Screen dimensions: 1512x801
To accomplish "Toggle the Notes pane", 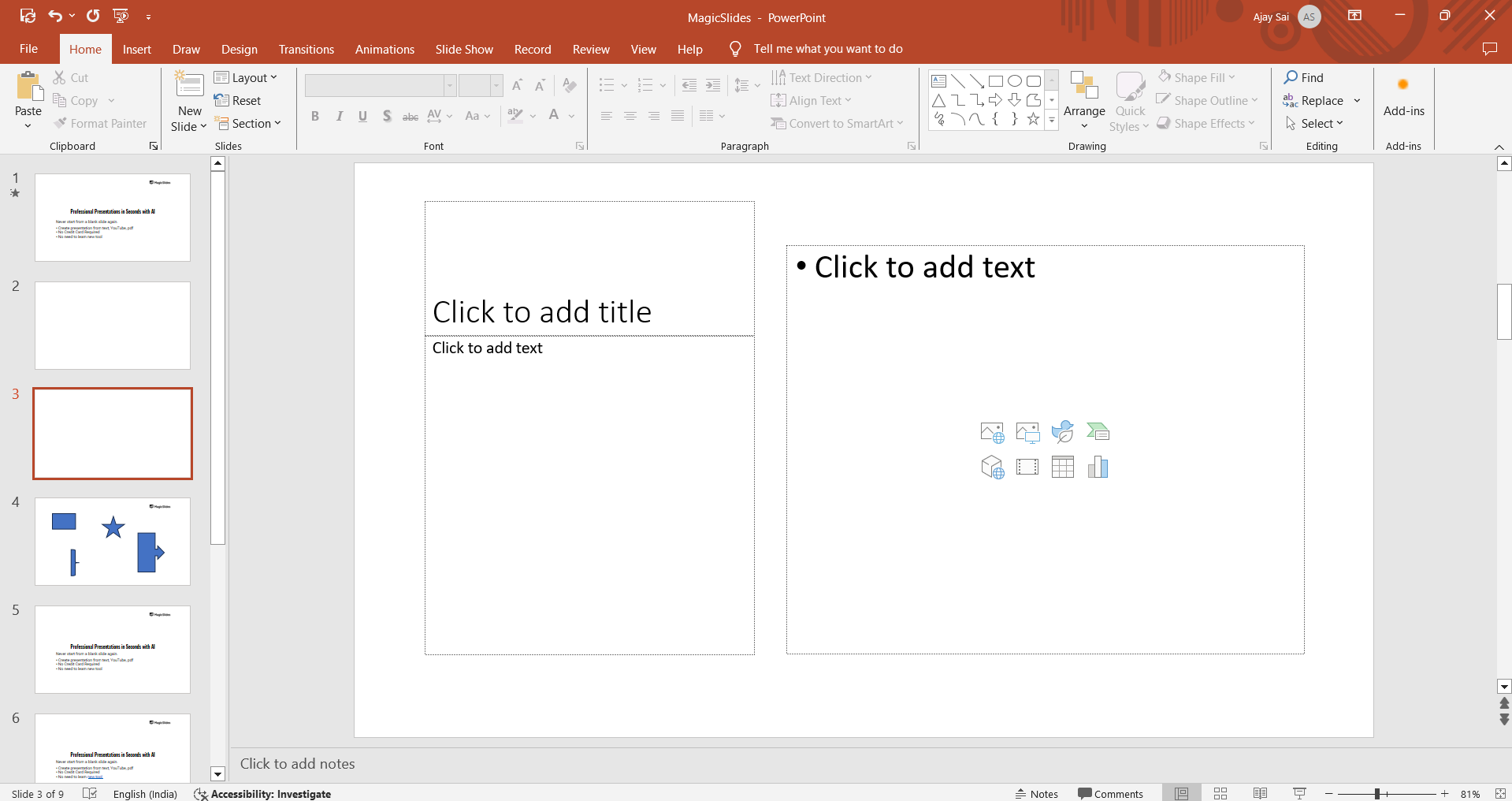I will [1036, 793].
